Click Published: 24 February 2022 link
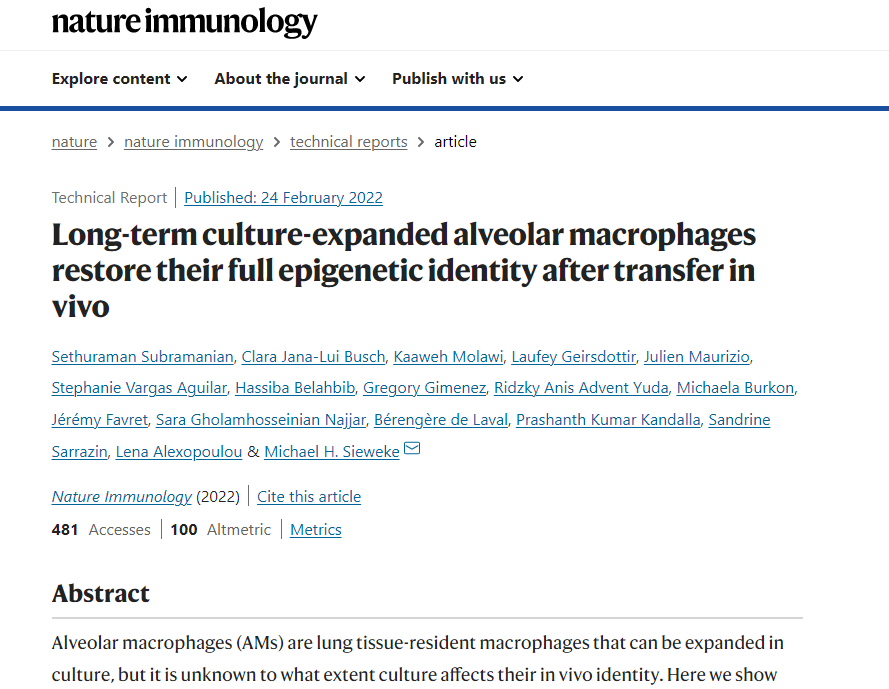Viewport: 889px width, 689px height. [x=283, y=198]
